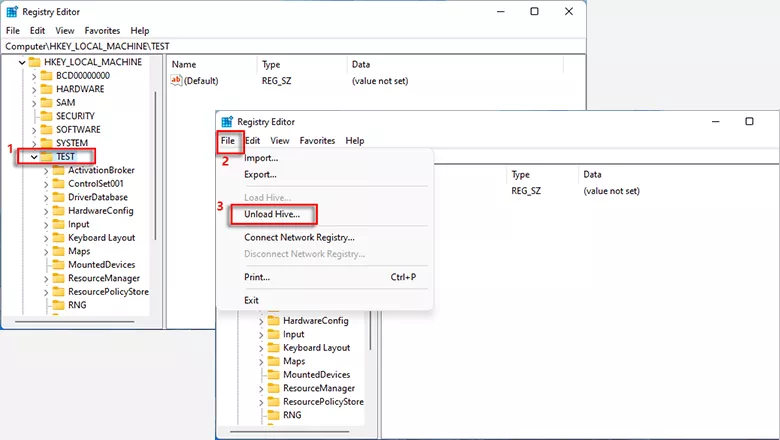Click the RNG folder icon in back window
Viewport: 780px width, 440px height.
tap(59, 305)
